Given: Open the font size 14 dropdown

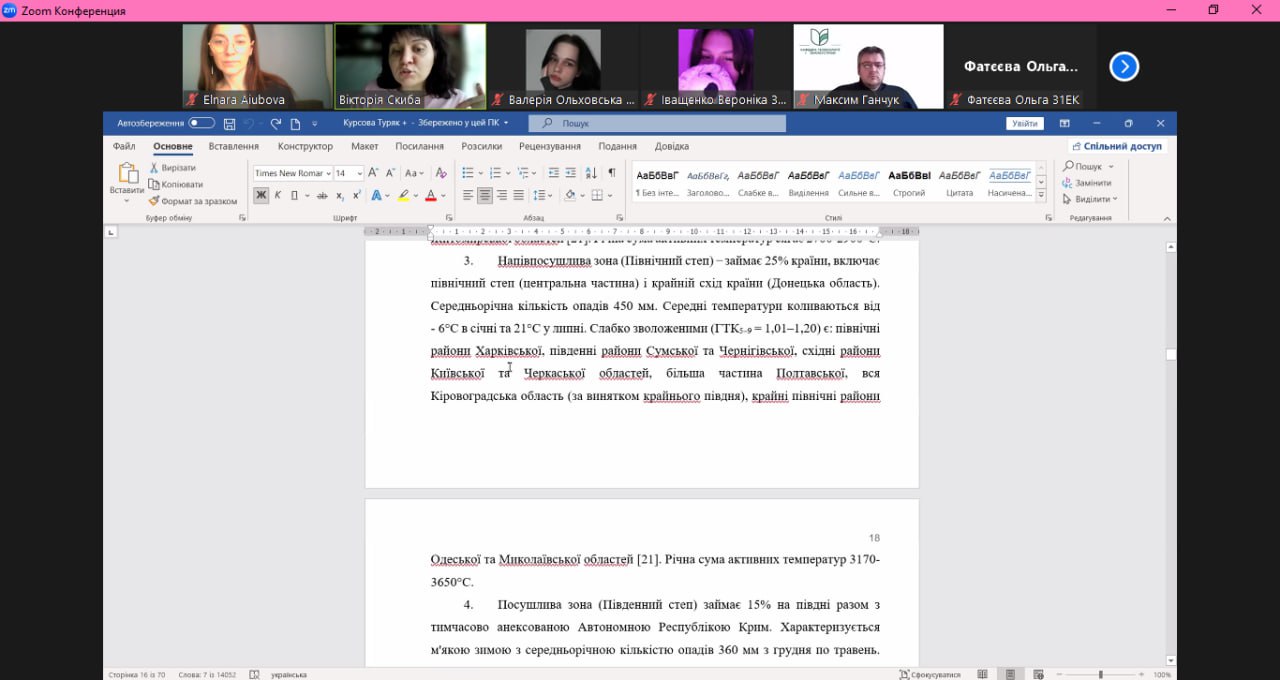Looking at the screenshot, I should coord(348,173).
